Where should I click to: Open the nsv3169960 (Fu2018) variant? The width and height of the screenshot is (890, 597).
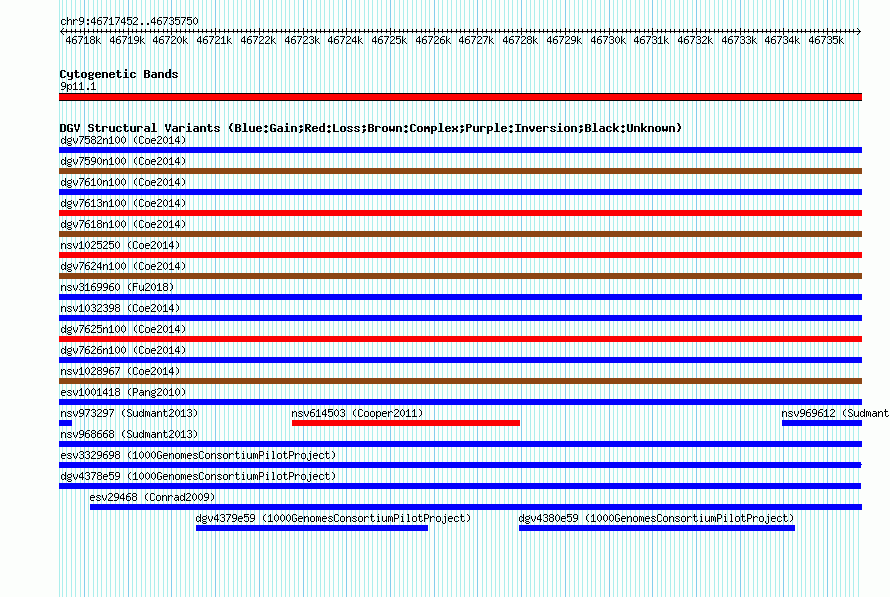[117, 287]
